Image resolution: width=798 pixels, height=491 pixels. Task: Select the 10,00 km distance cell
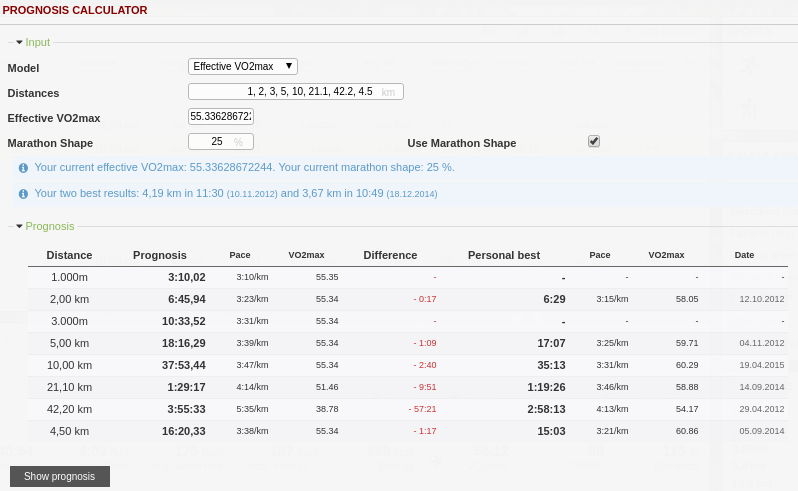pos(69,365)
